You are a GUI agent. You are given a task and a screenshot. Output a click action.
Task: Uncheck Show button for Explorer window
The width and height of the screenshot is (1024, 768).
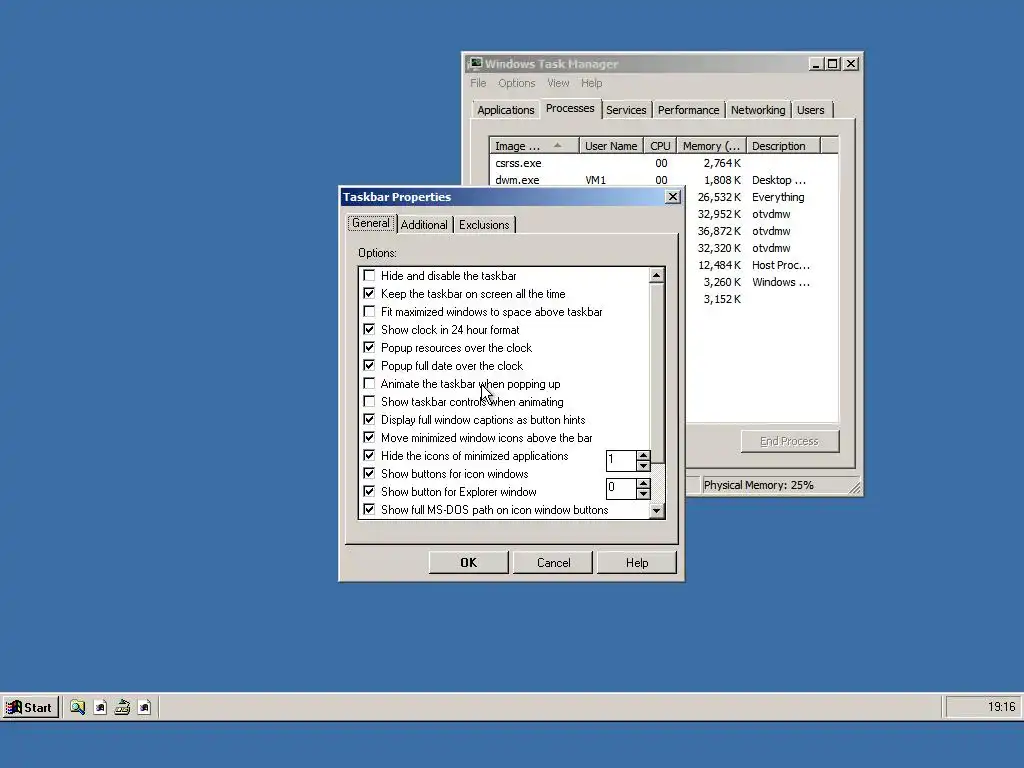tap(370, 491)
